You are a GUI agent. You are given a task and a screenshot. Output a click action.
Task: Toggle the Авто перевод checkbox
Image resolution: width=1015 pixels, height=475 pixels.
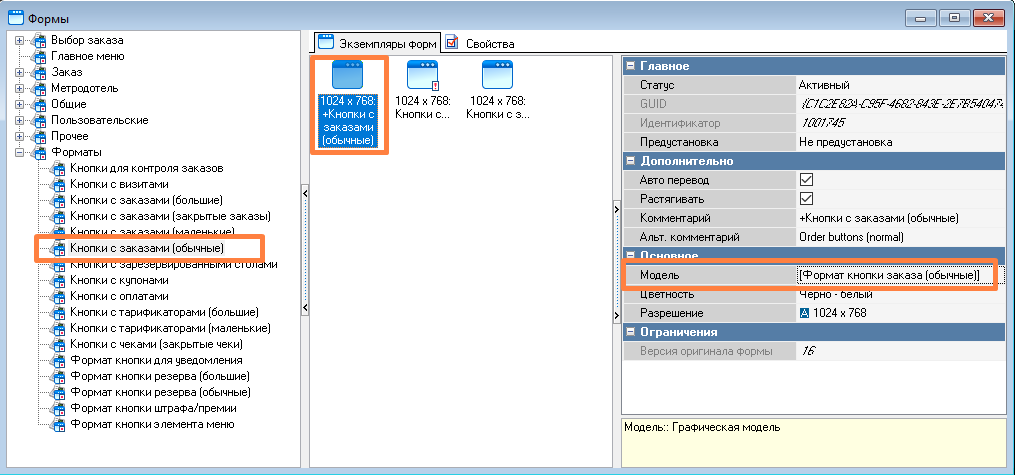pos(806,180)
